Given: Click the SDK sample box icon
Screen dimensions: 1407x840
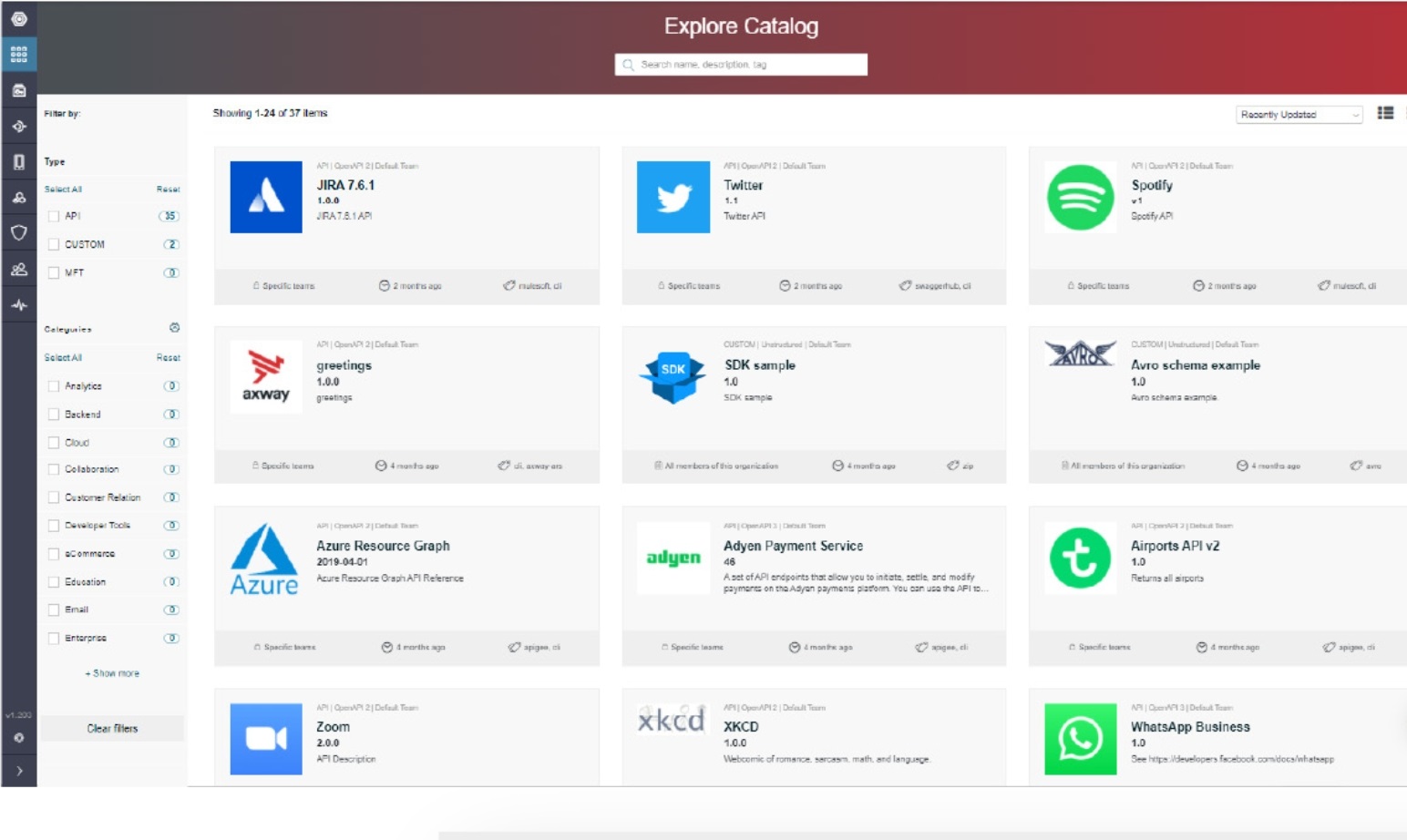Looking at the screenshot, I should click(x=673, y=376).
